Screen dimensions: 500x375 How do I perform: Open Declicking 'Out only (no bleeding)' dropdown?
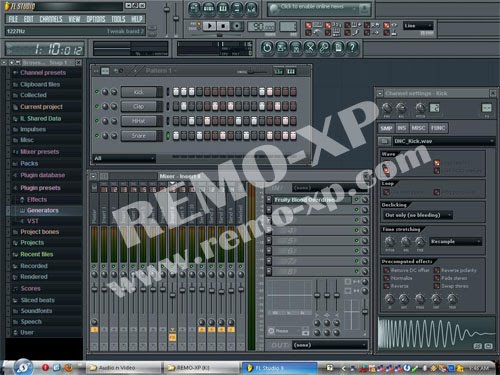[x=418, y=215]
